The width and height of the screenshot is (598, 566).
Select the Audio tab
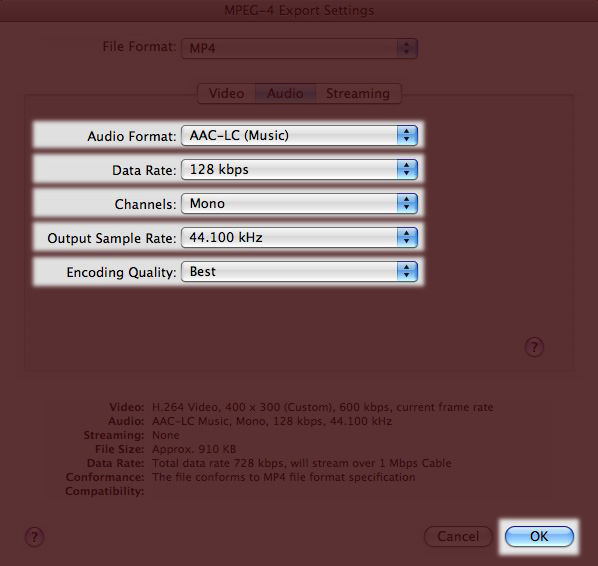[285, 93]
